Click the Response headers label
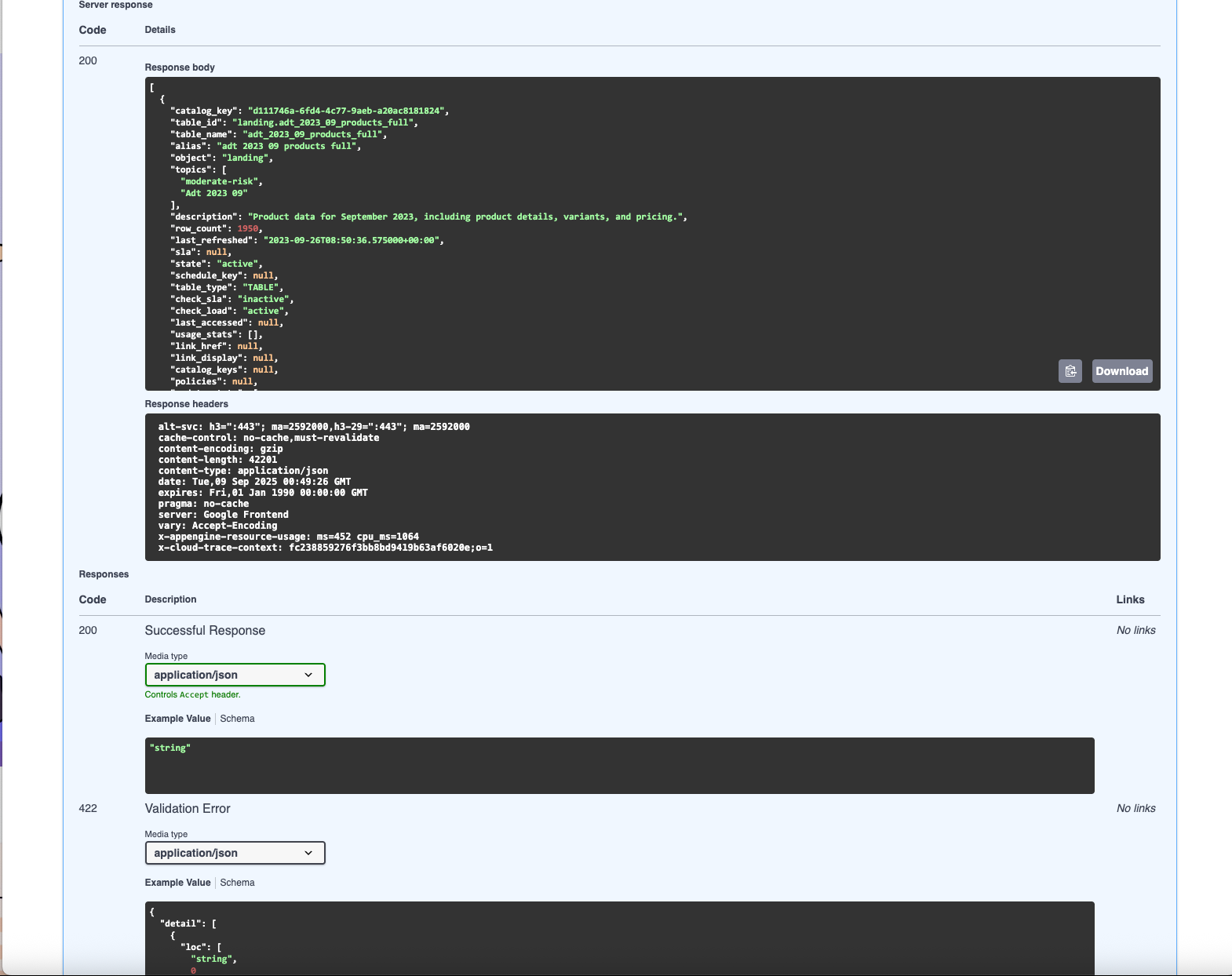 (187, 404)
